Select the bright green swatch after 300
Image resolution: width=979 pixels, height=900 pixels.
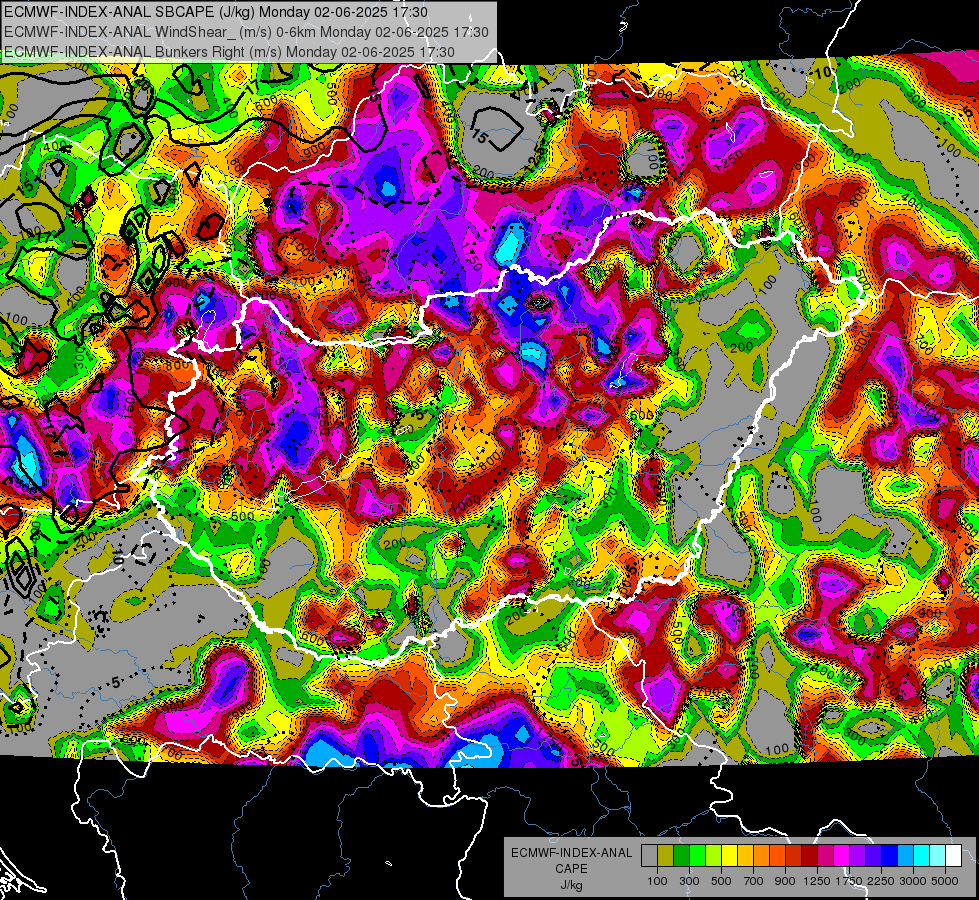click(697, 856)
